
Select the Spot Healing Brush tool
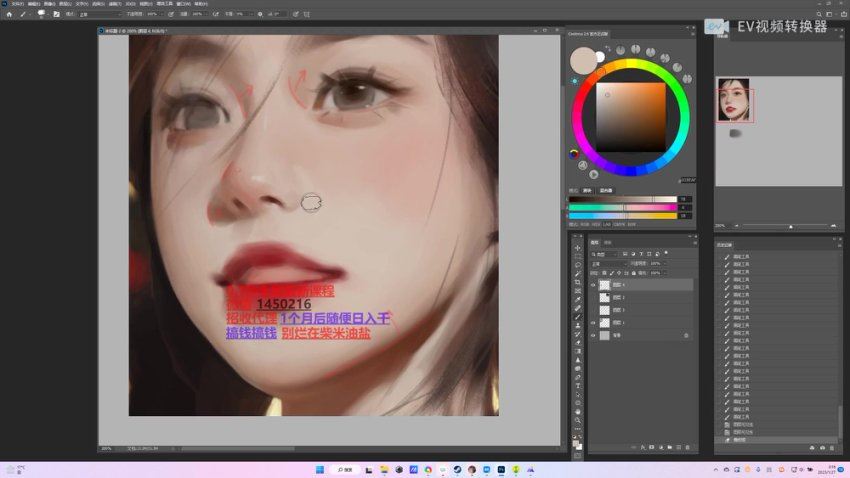[577, 308]
